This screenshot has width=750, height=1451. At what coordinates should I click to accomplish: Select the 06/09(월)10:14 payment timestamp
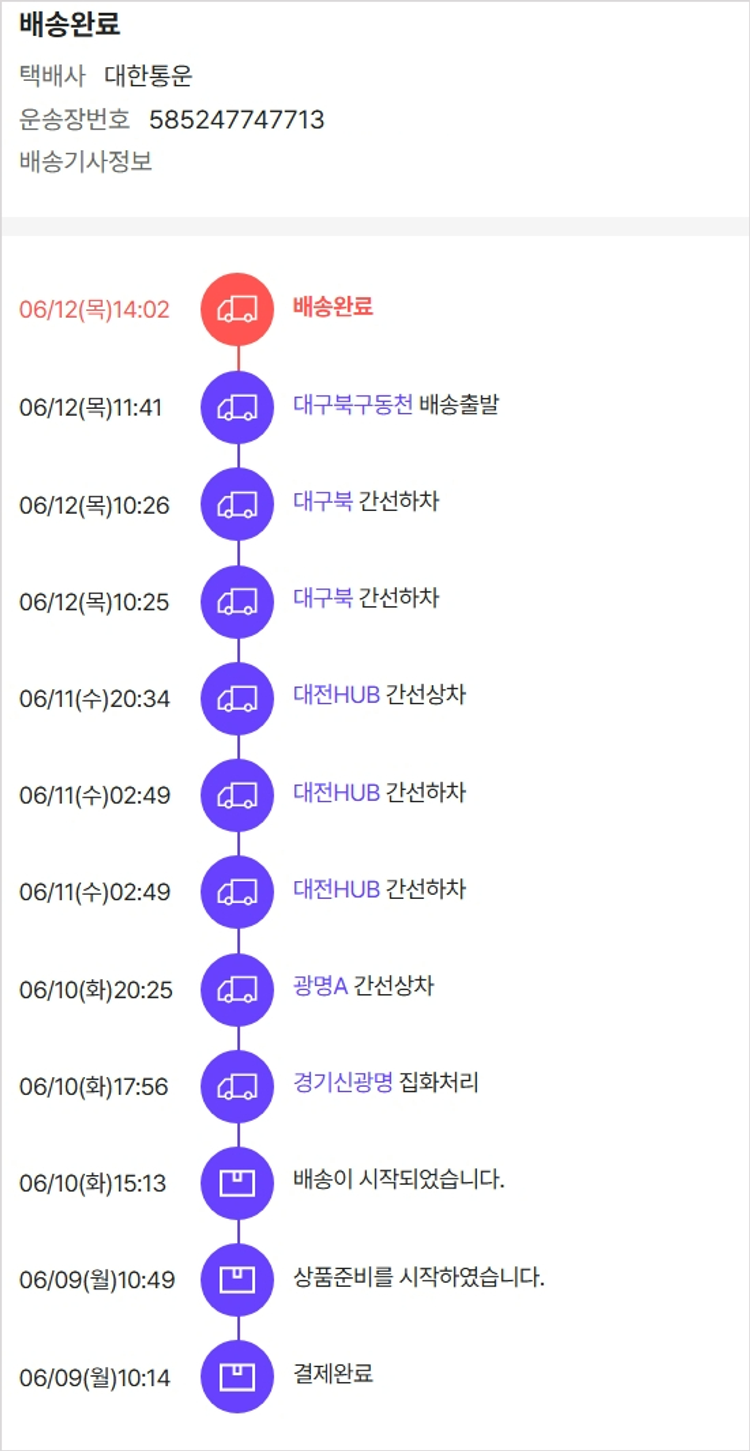point(95,1378)
